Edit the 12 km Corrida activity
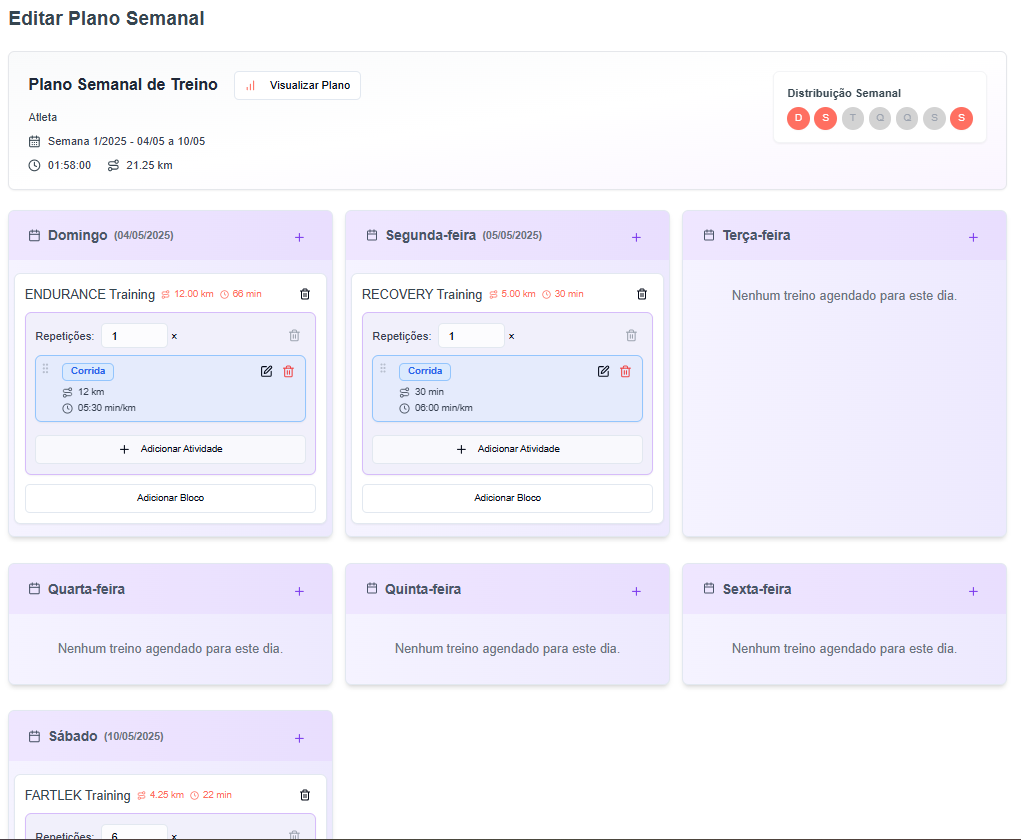This screenshot has width=1021, height=840. click(266, 371)
